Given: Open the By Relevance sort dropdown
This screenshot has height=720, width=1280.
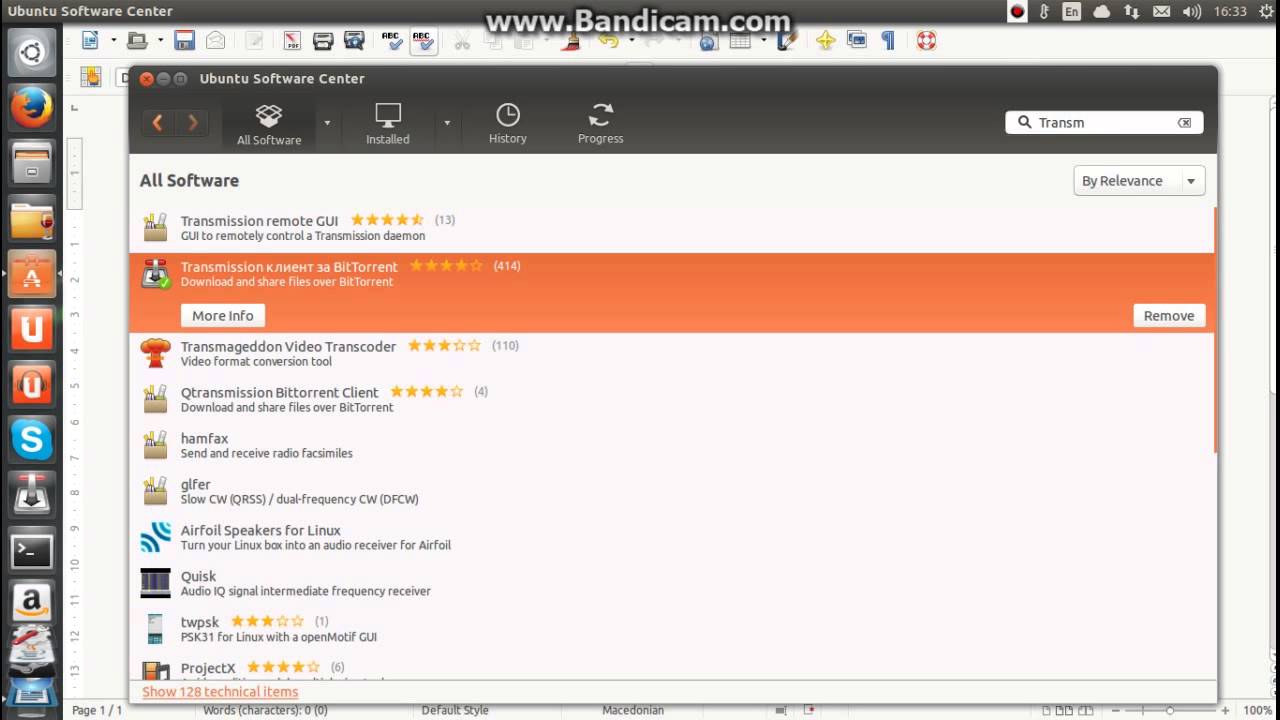Looking at the screenshot, I should pos(1139,181).
